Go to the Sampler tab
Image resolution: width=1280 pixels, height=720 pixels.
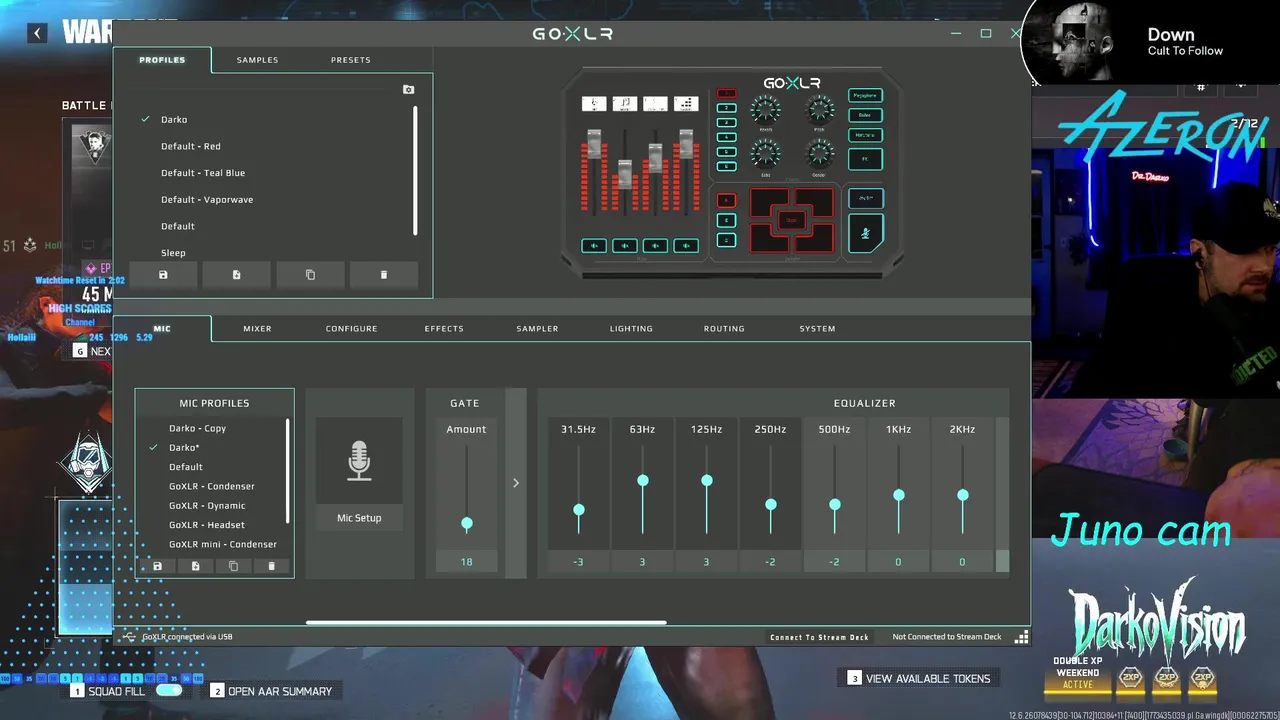(537, 329)
